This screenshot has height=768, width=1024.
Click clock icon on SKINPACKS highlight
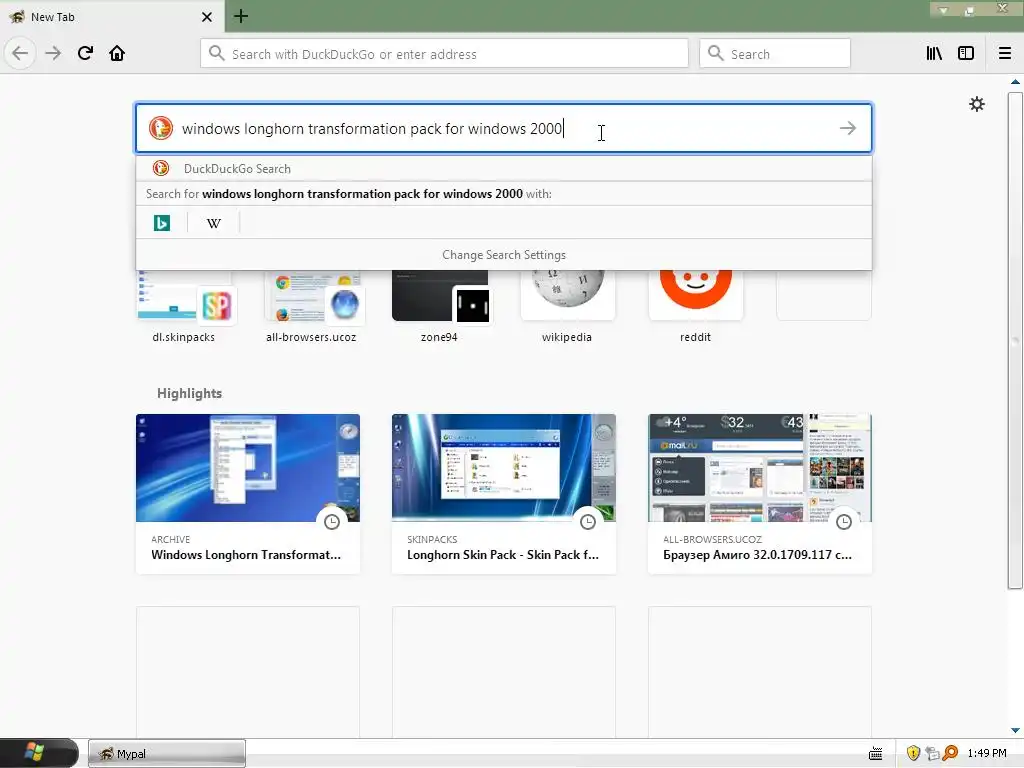588,522
